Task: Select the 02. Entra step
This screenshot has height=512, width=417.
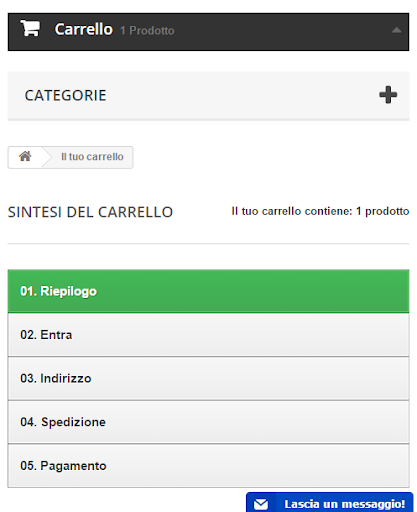Action: click(x=208, y=335)
